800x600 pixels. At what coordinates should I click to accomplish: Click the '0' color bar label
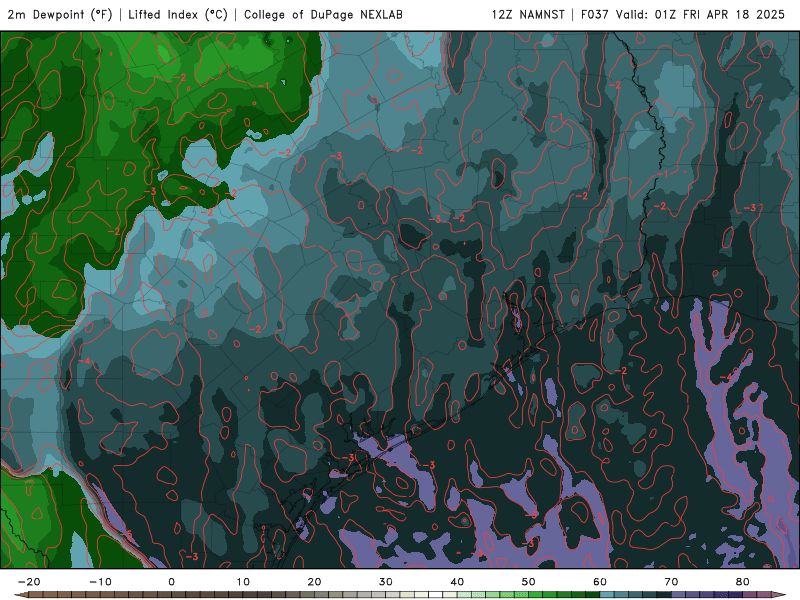pyautogui.click(x=171, y=582)
